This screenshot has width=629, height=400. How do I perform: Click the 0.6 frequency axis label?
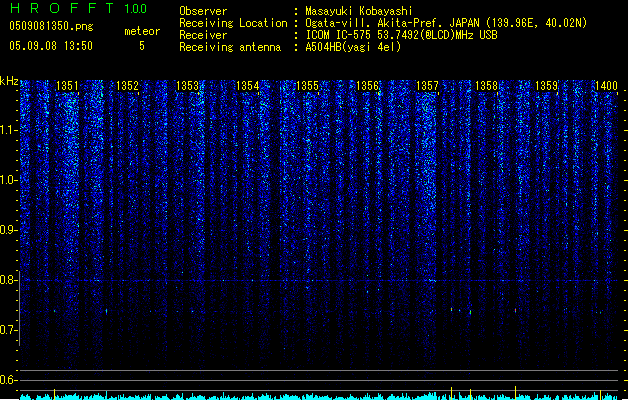[7, 380]
